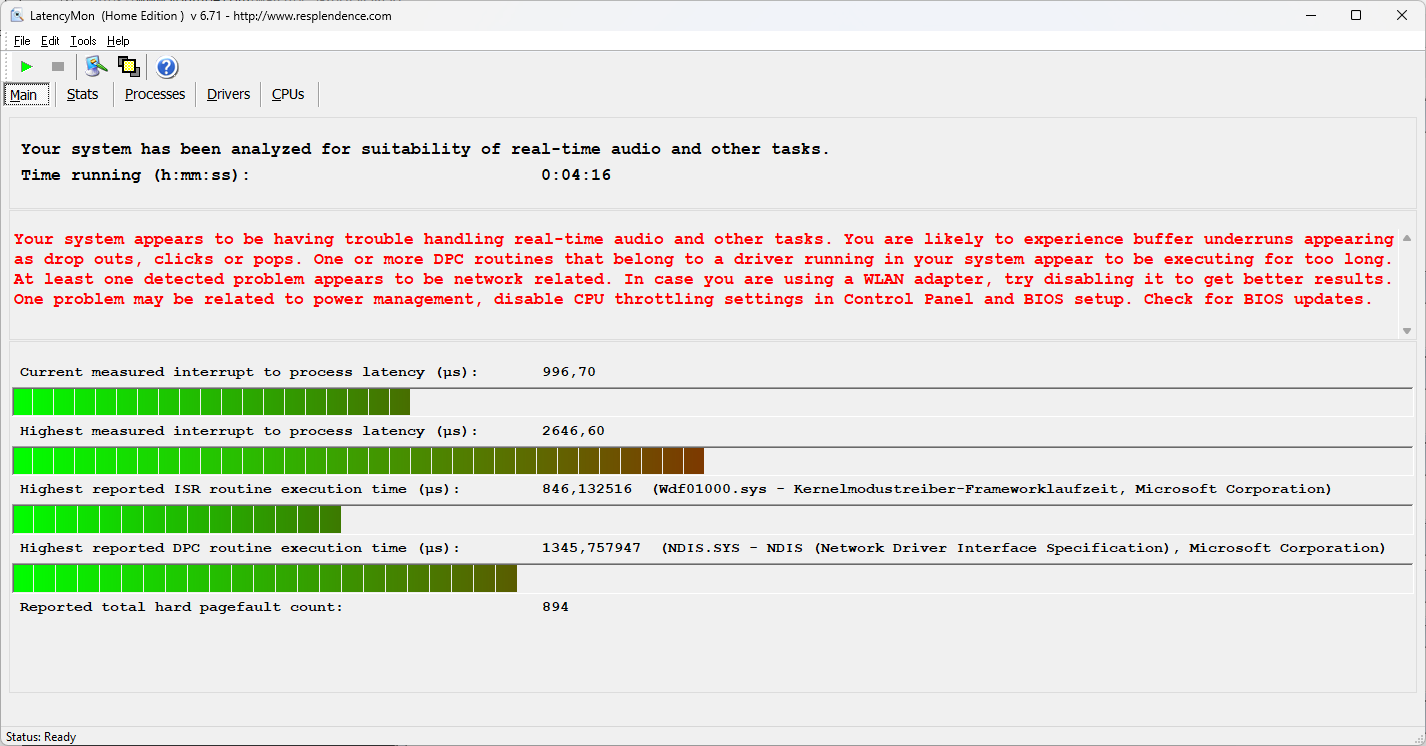Click the highest interrupt latency bar
The image size is (1426, 746).
[358, 461]
